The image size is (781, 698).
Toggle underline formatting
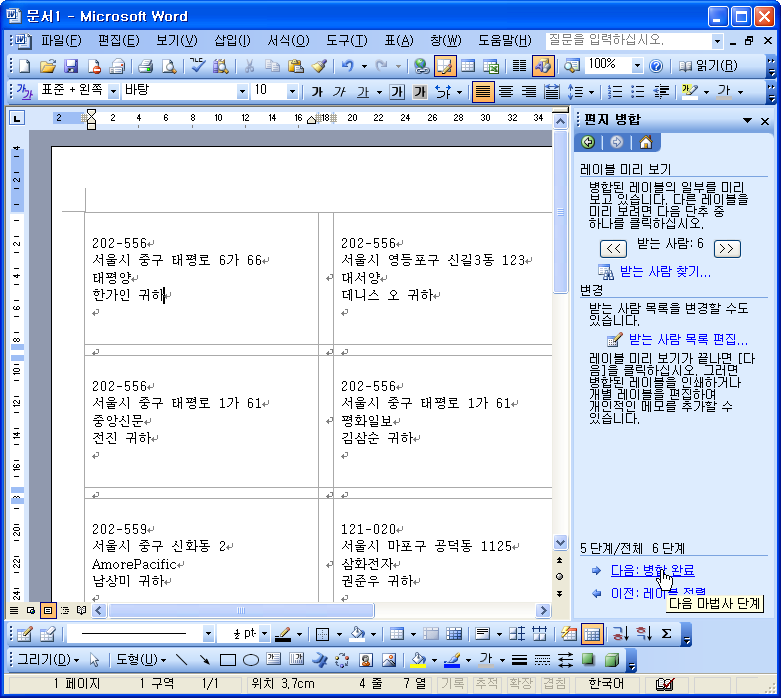click(363, 92)
